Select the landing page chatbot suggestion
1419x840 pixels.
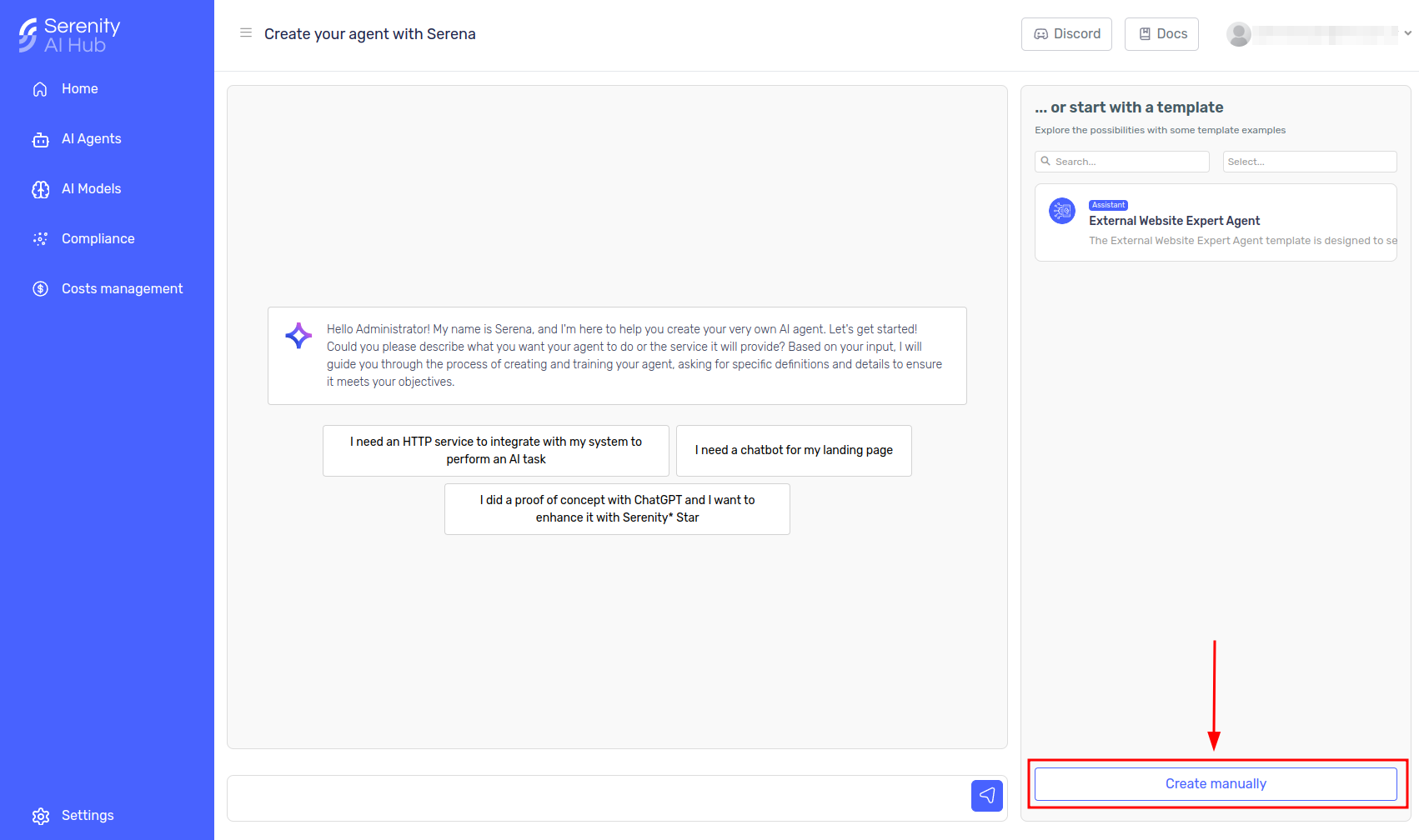(794, 451)
